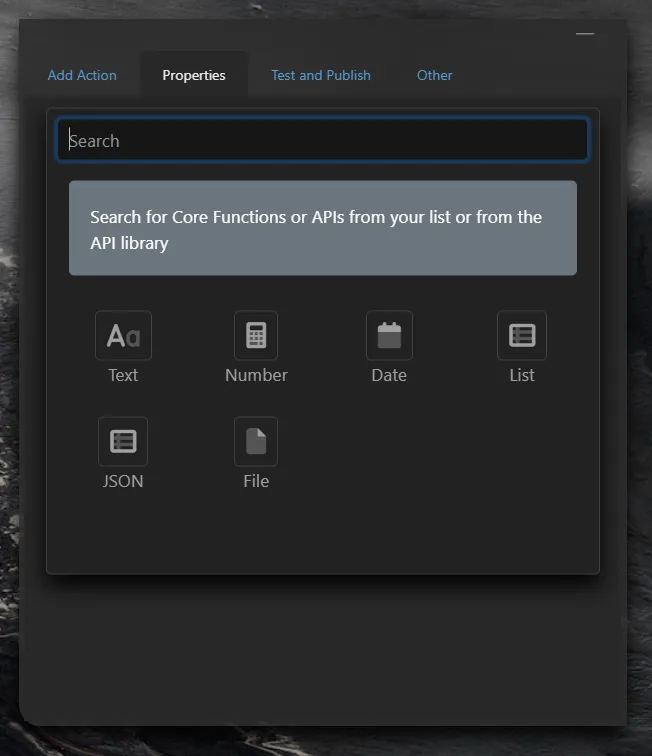Choose the Number calculator icon
This screenshot has height=756, width=652.
256,336
